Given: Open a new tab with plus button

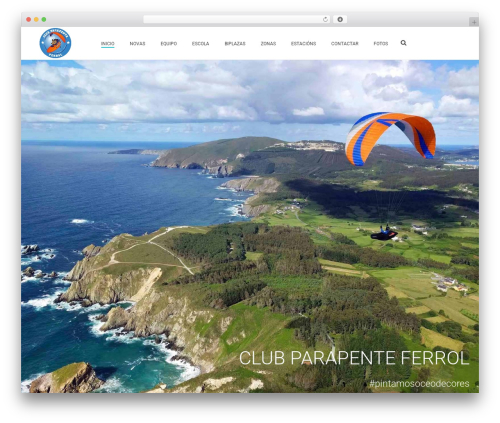Looking at the screenshot, I should click(x=474, y=22).
